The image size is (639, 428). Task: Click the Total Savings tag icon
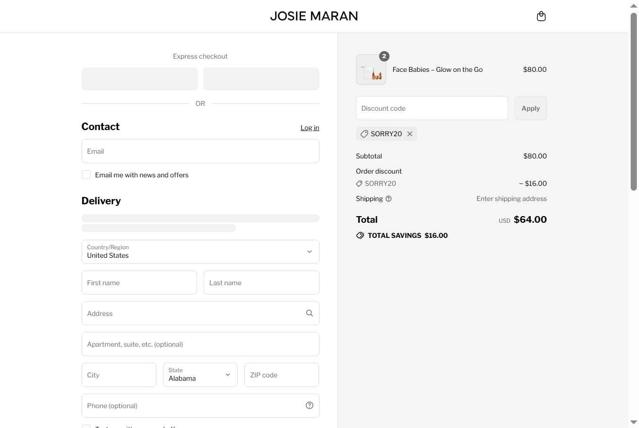click(x=360, y=236)
